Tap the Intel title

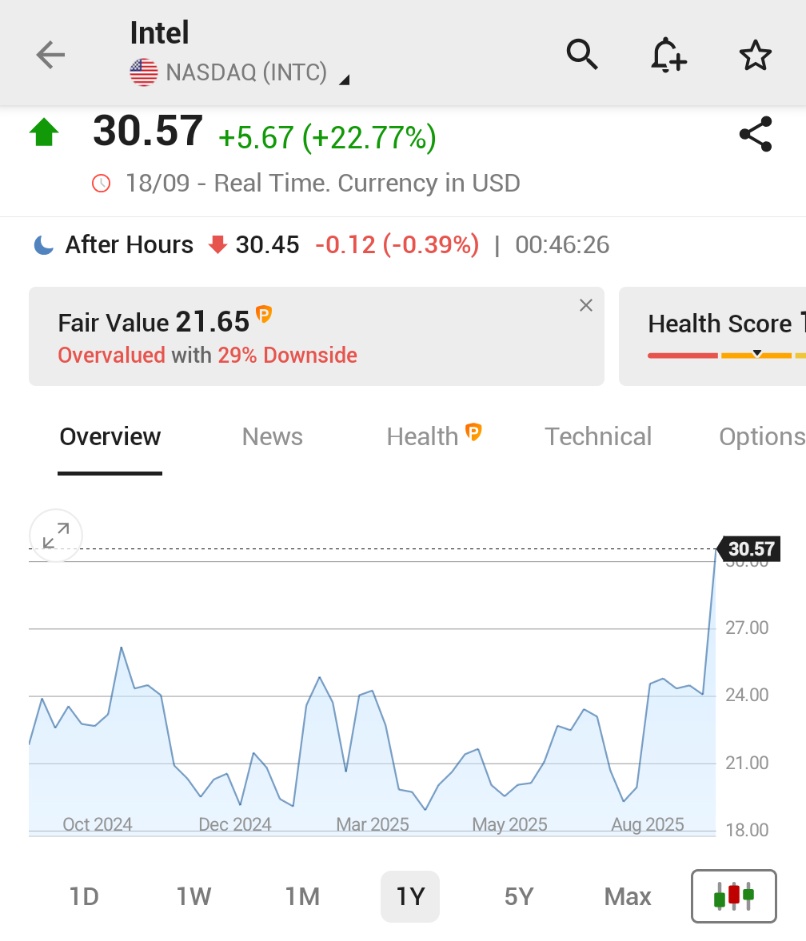(x=160, y=32)
